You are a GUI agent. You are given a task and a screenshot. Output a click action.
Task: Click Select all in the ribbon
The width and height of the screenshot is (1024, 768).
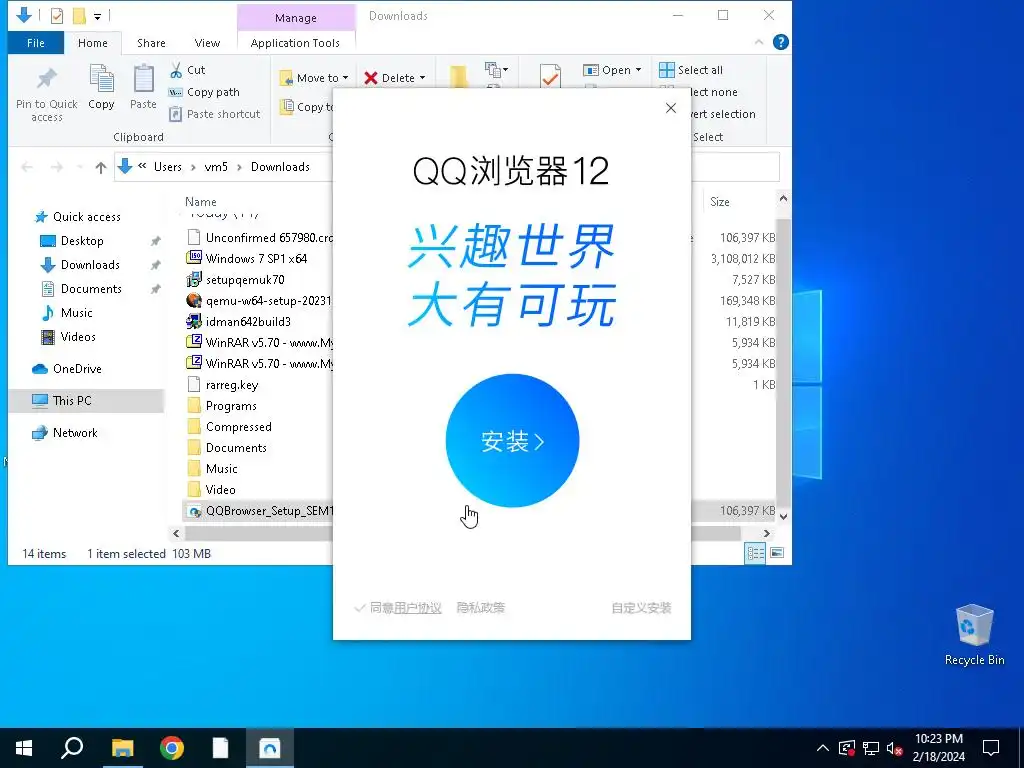pyautogui.click(x=691, y=70)
